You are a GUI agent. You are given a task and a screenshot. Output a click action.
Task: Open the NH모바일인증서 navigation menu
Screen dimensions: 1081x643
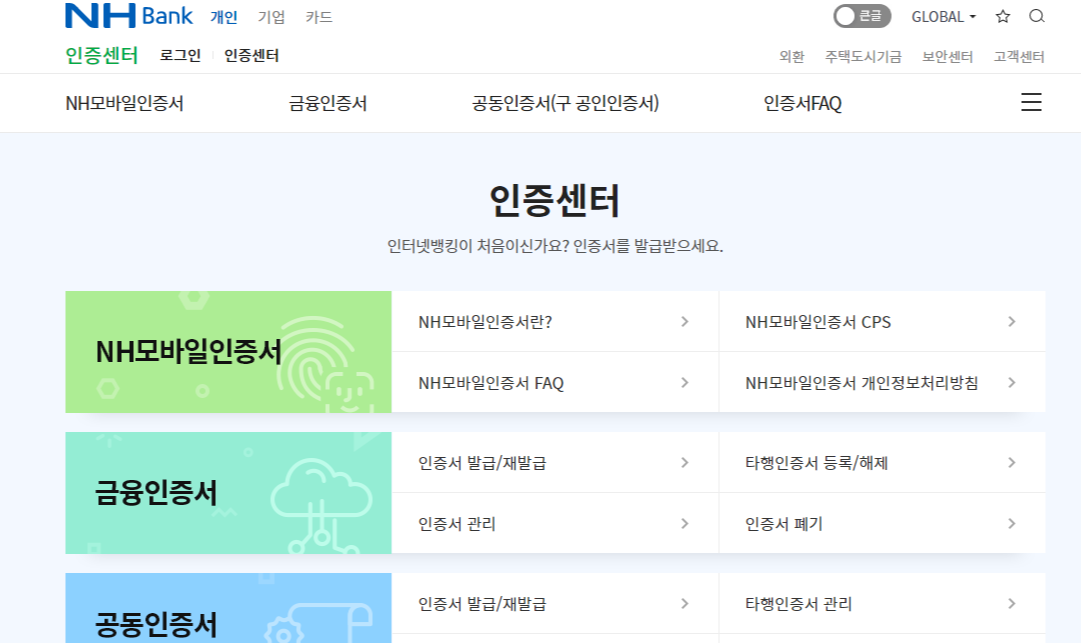pyautogui.click(x=125, y=103)
